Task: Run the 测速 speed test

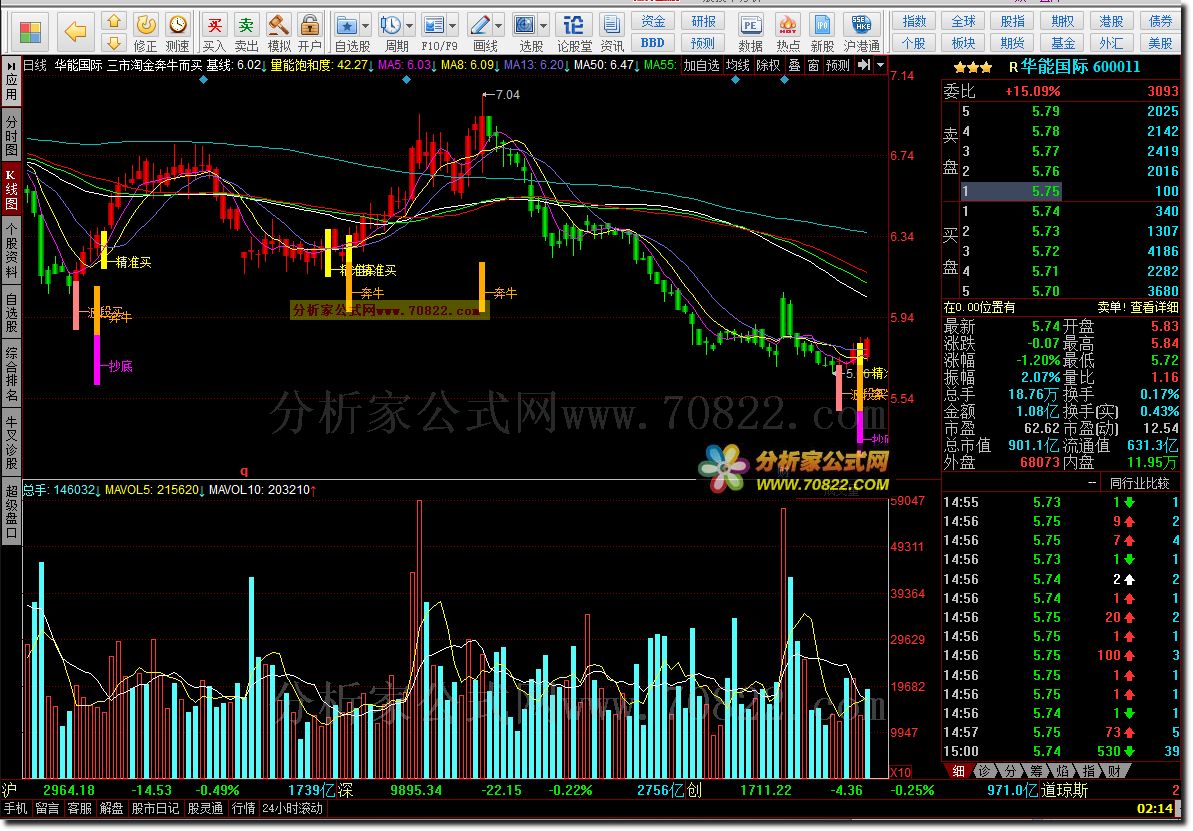Action: 177,33
